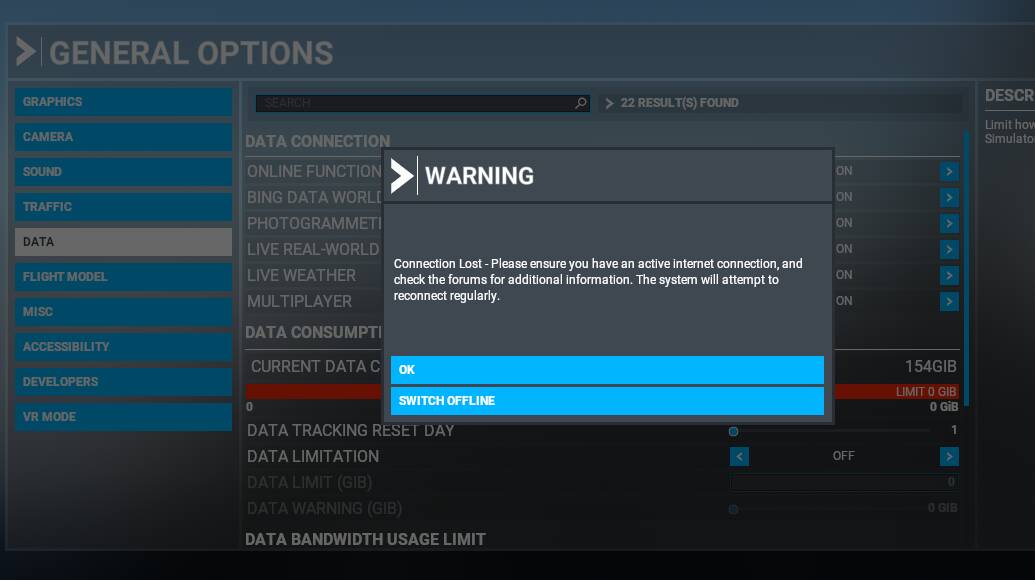Toggle Bing Data World with its right arrow
This screenshot has height=580, width=1035.
point(949,197)
